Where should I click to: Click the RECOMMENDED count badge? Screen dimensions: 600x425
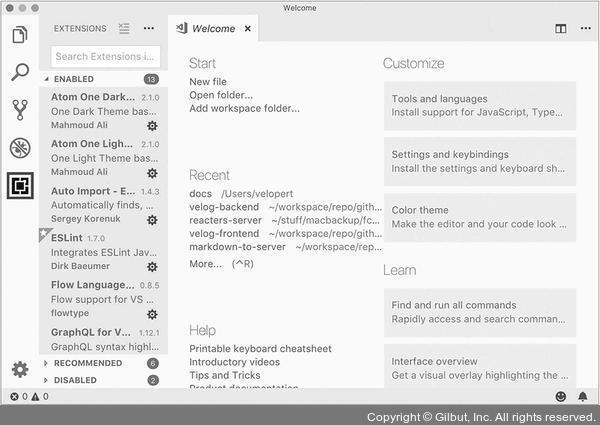click(x=153, y=363)
